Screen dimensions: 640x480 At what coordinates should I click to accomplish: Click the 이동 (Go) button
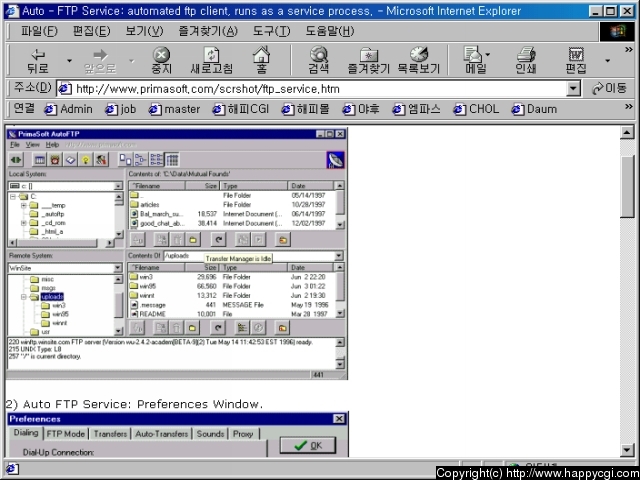click(x=609, y=89)
